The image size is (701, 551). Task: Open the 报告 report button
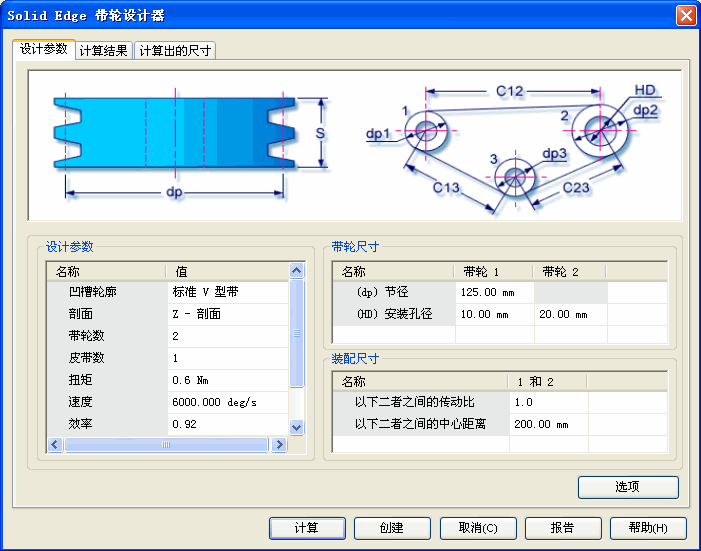pos(563,528)
